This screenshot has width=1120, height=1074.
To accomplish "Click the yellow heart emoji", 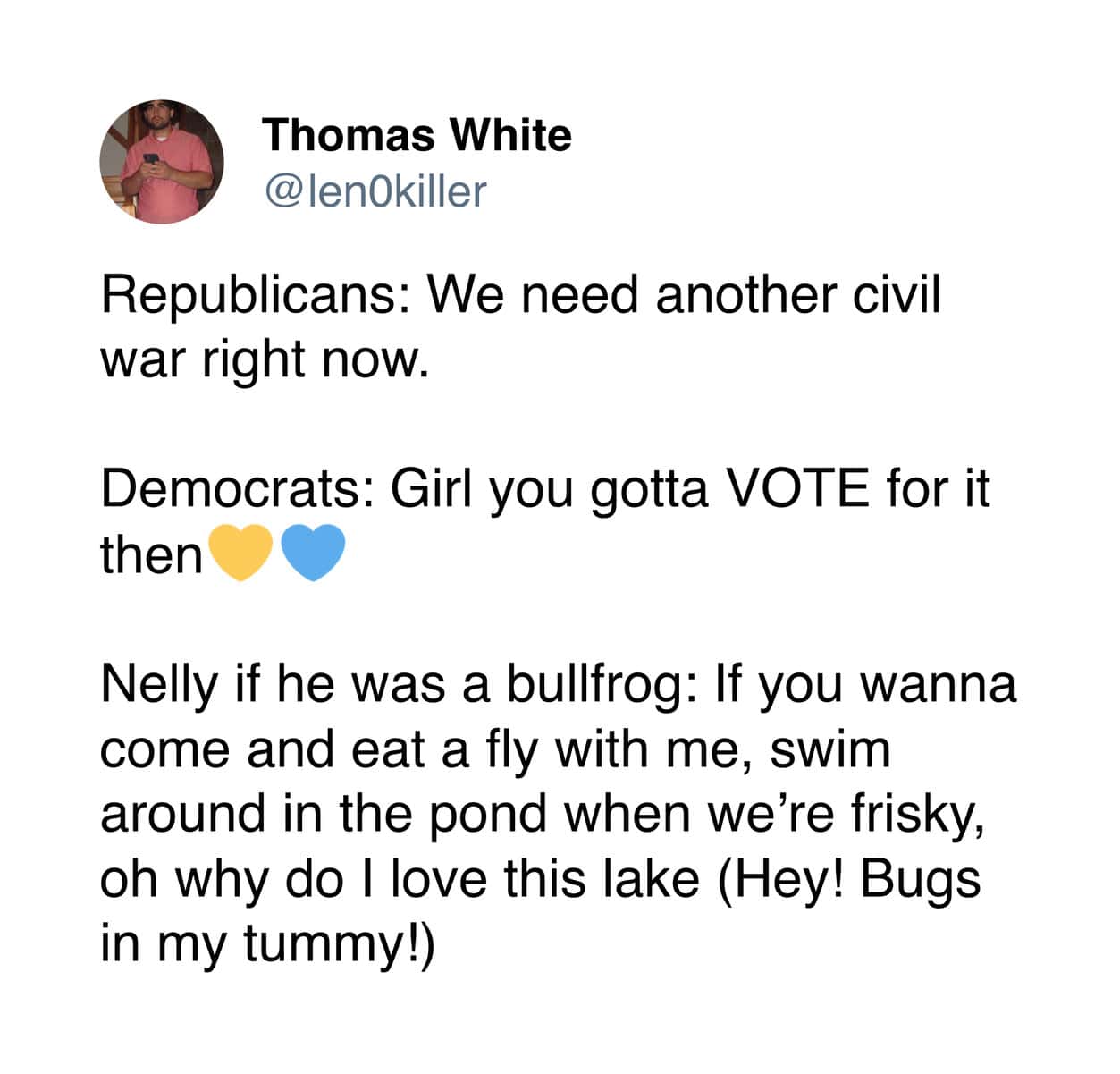I will (x=240, y=553).
